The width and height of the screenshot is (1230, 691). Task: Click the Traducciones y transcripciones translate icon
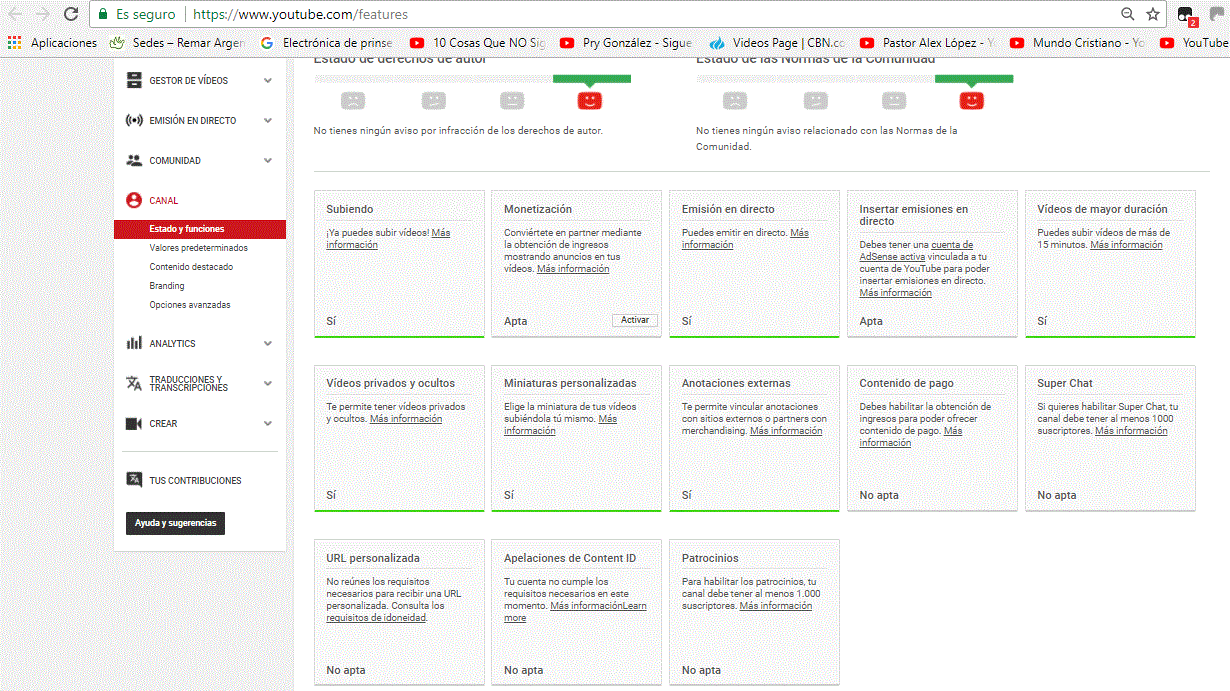[x=134, y=384]
